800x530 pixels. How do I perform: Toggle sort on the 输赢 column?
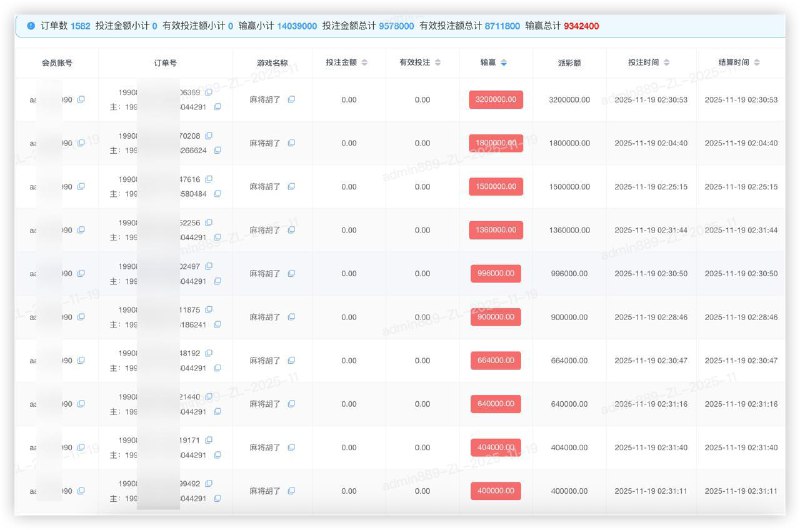tap(504, 62)
